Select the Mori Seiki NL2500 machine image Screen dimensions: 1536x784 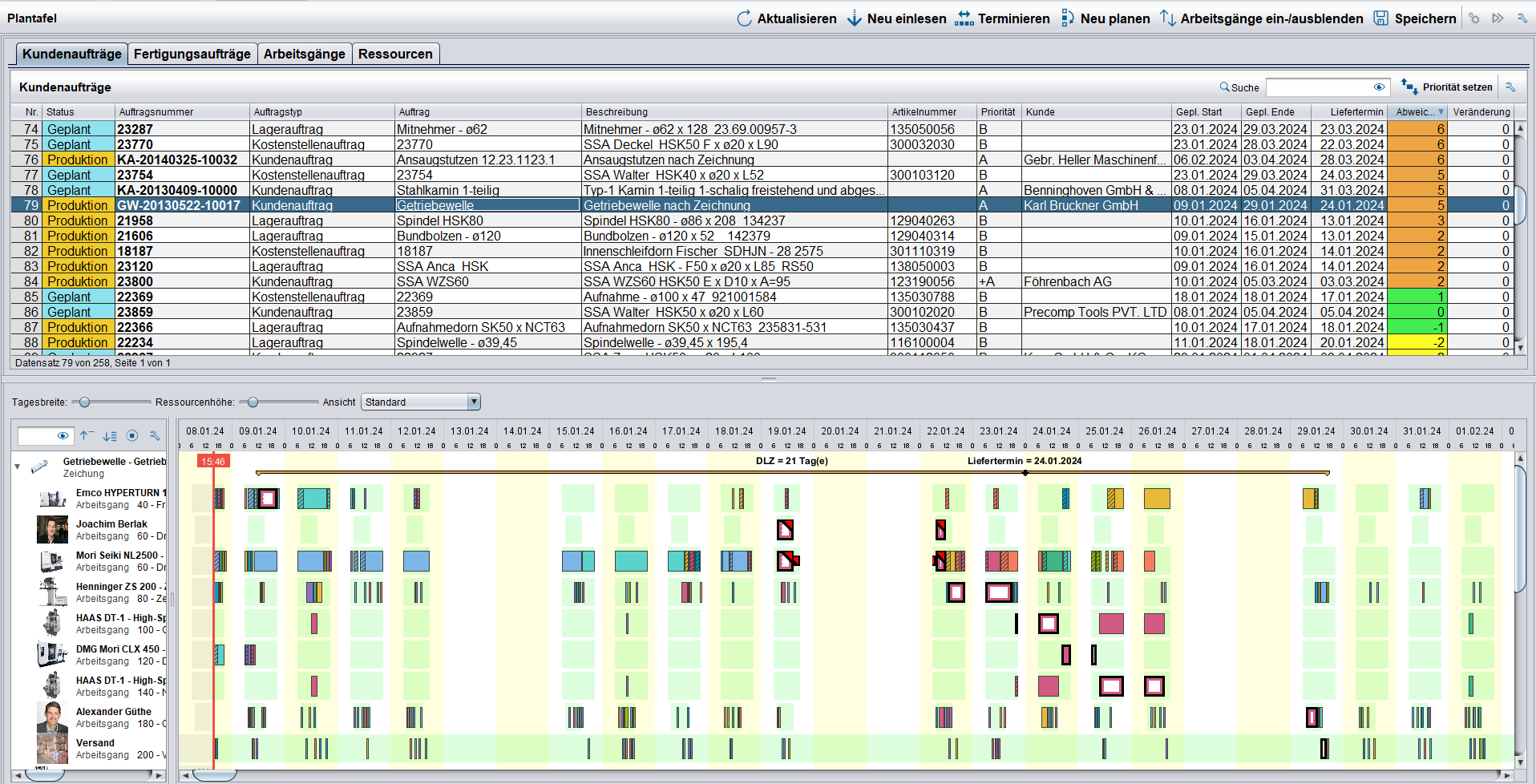coord(52,561)
